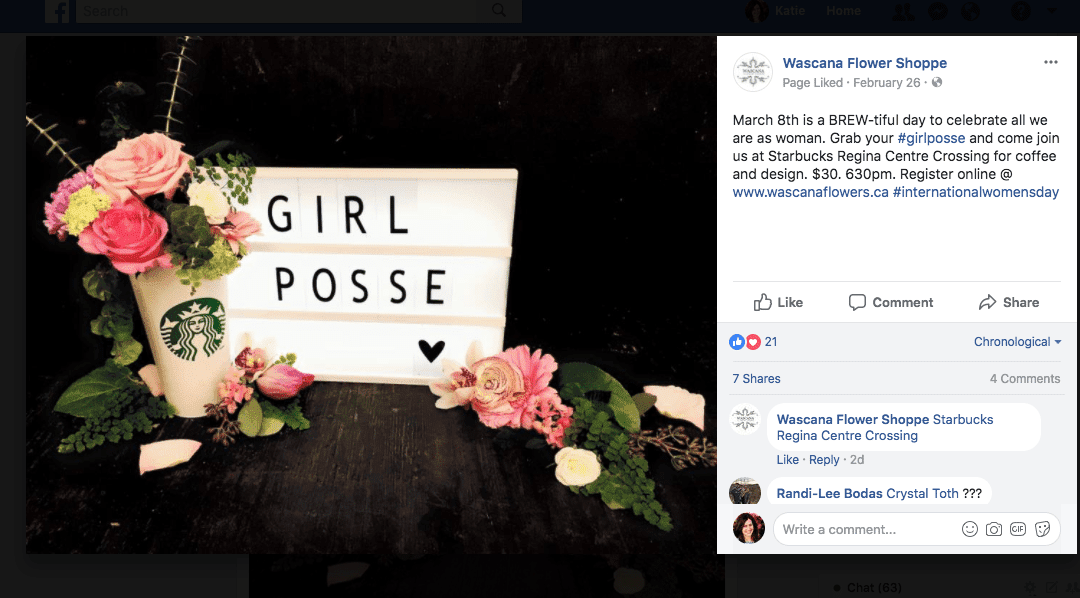Screen dimensions: 1080x598
Task: Open the Messenger icon in top bar
Action: (x=937, y=11)
